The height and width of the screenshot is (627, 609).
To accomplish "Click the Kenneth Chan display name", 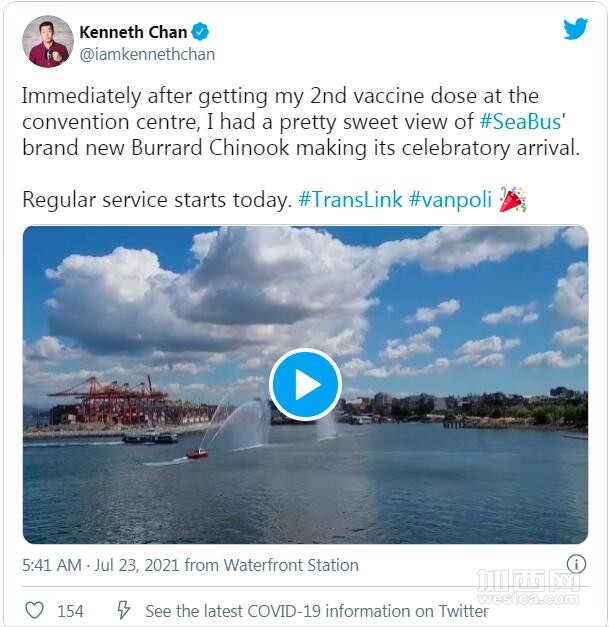I will tap(133, 32).
